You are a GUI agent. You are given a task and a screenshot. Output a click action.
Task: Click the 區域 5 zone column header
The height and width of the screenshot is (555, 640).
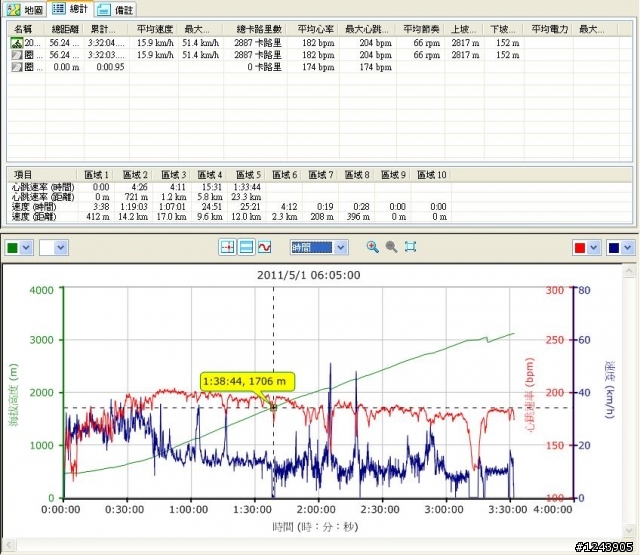[248, 175]
